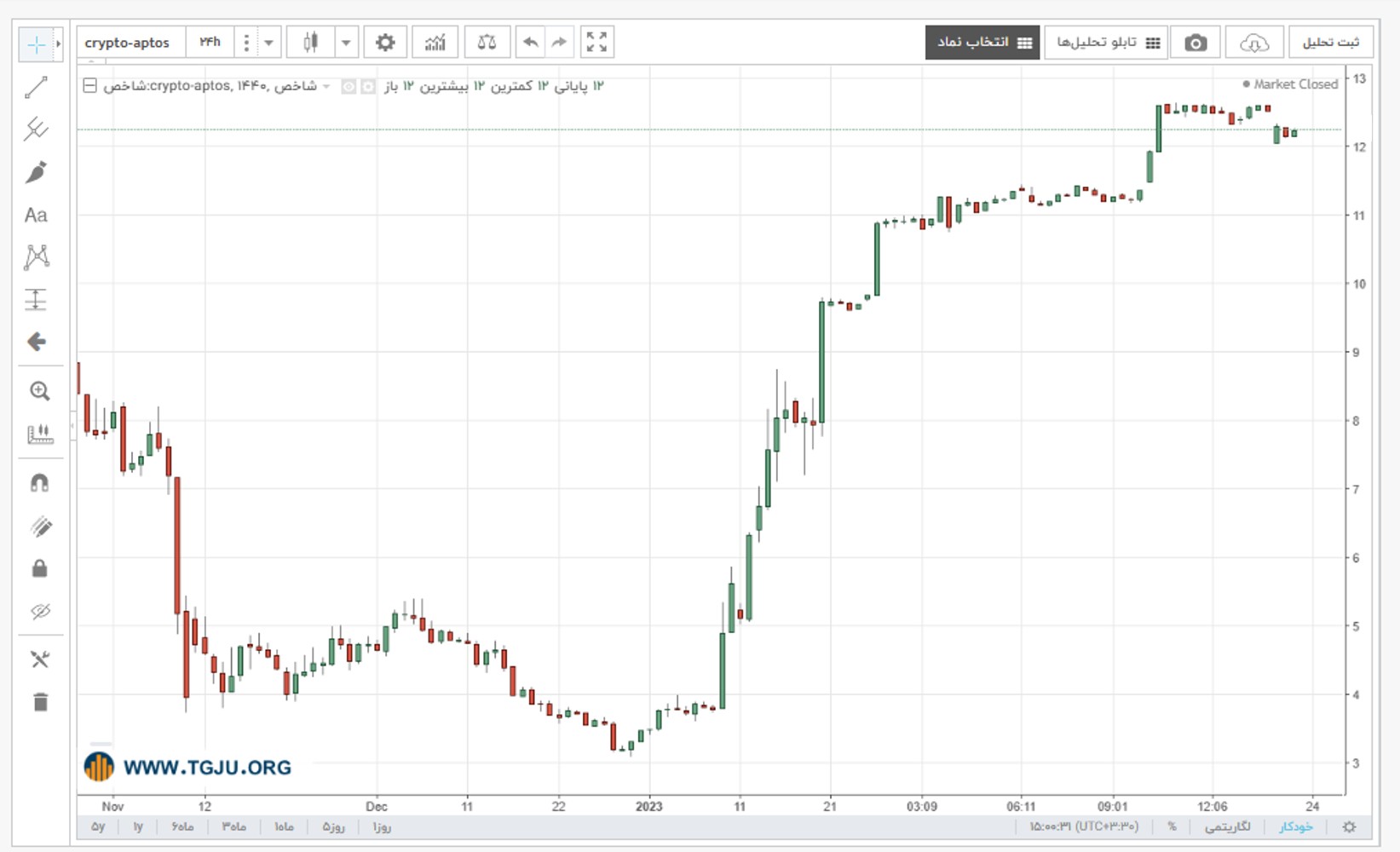Image resolution: width=1400 pixels, height=852 pixels.
Task: Select the Aa text annotation tool
Action: tap(36, 215)
